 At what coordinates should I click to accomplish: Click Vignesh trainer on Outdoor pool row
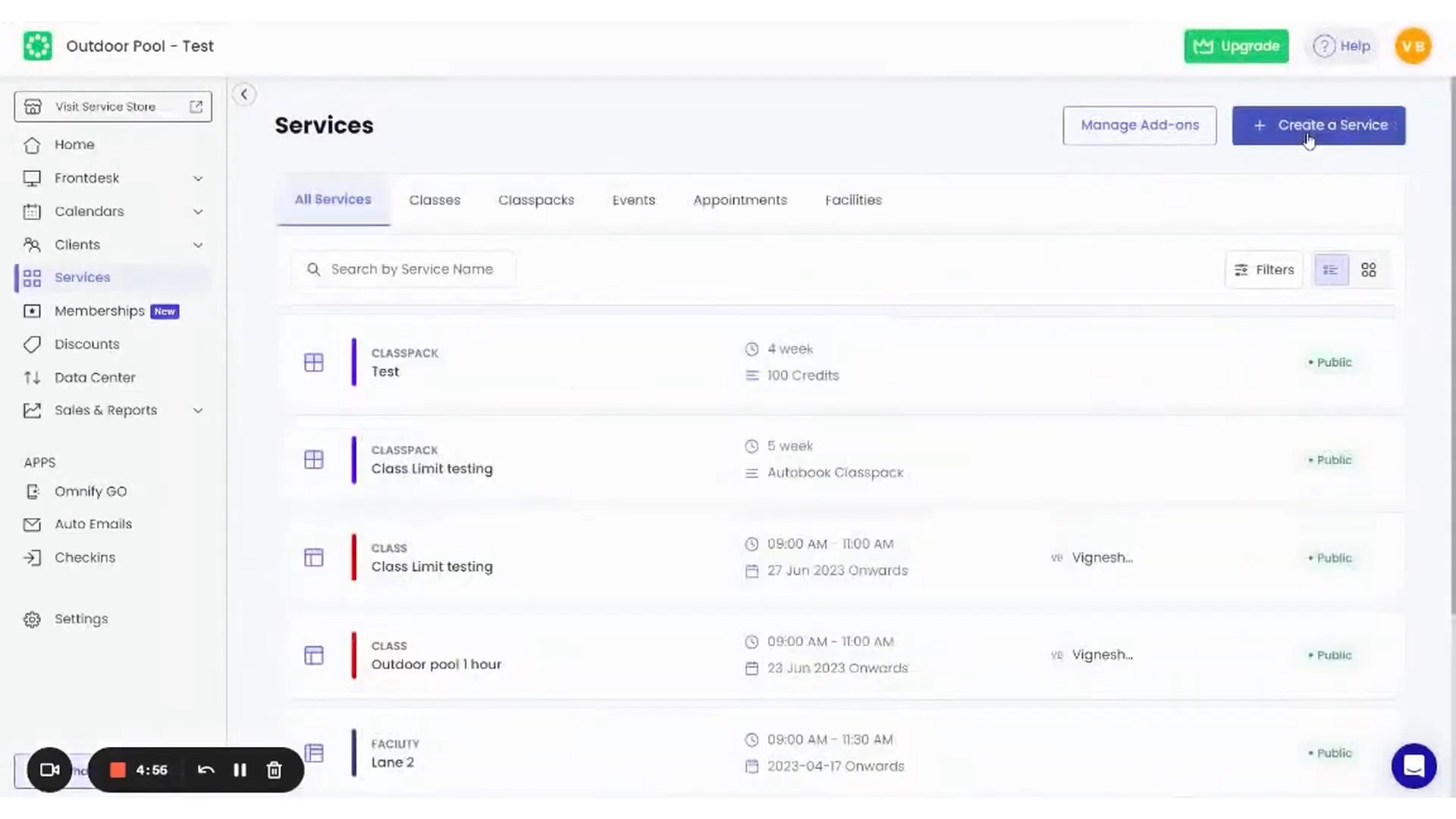pyautogui.click(x=1102, y=655)
